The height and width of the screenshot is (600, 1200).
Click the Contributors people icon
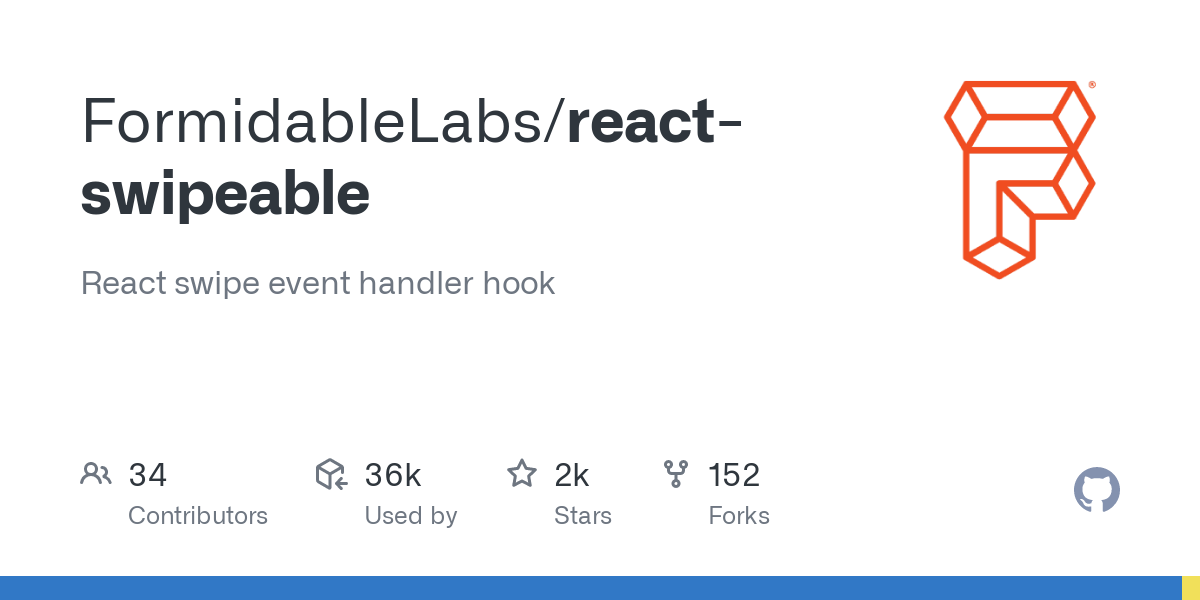pyautogui.click(x=96, y=474)
